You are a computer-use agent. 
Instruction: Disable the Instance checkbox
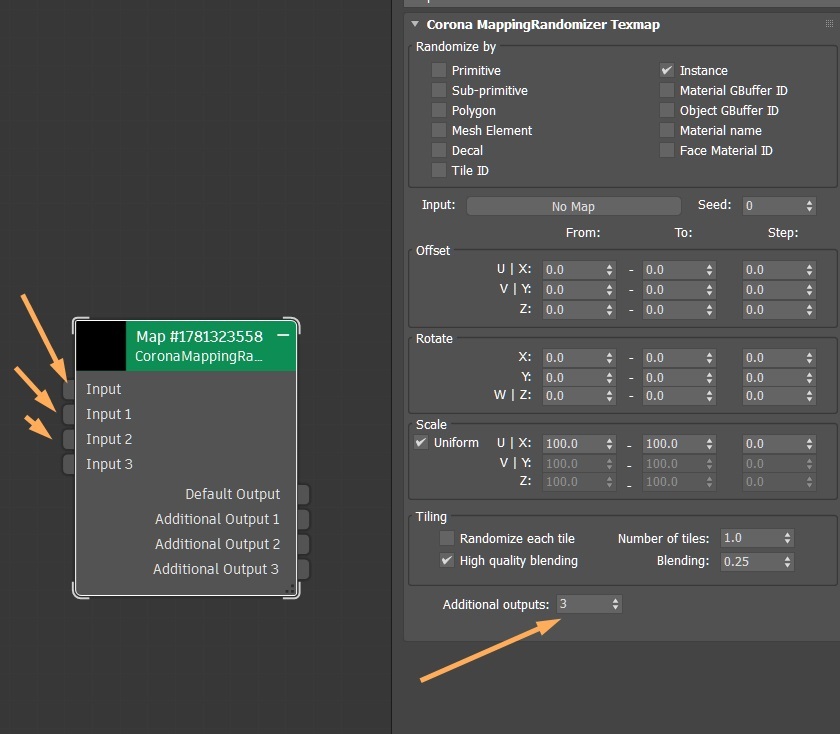tap(667, 71)
